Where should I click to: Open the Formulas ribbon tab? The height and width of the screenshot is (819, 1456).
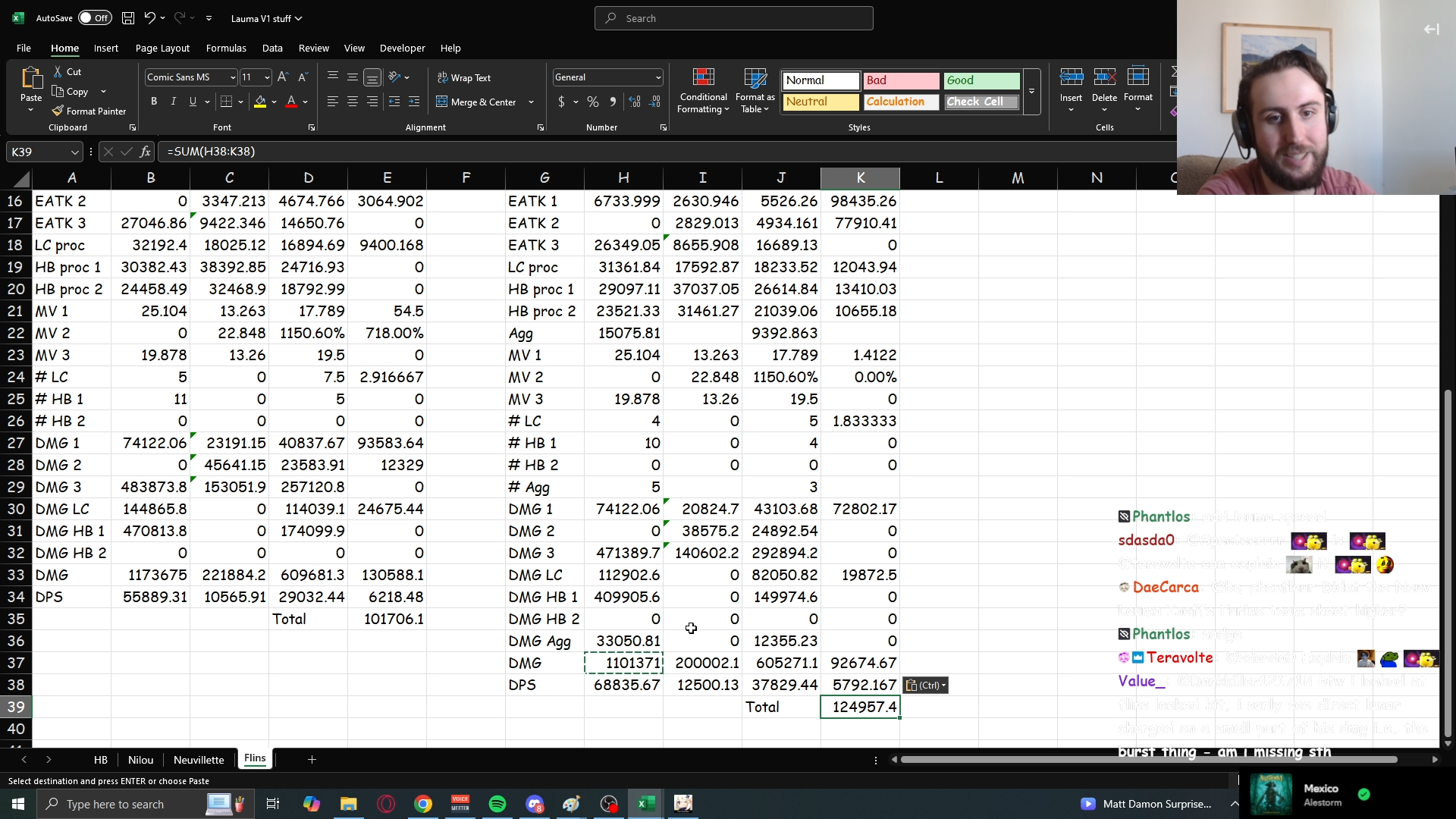226,48
